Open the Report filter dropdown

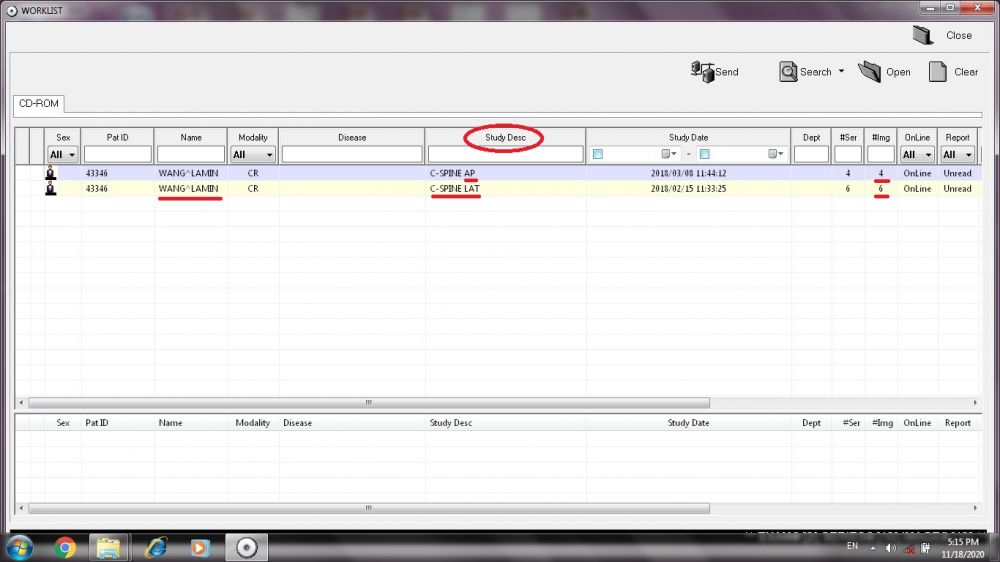click(x=968, y=155)
